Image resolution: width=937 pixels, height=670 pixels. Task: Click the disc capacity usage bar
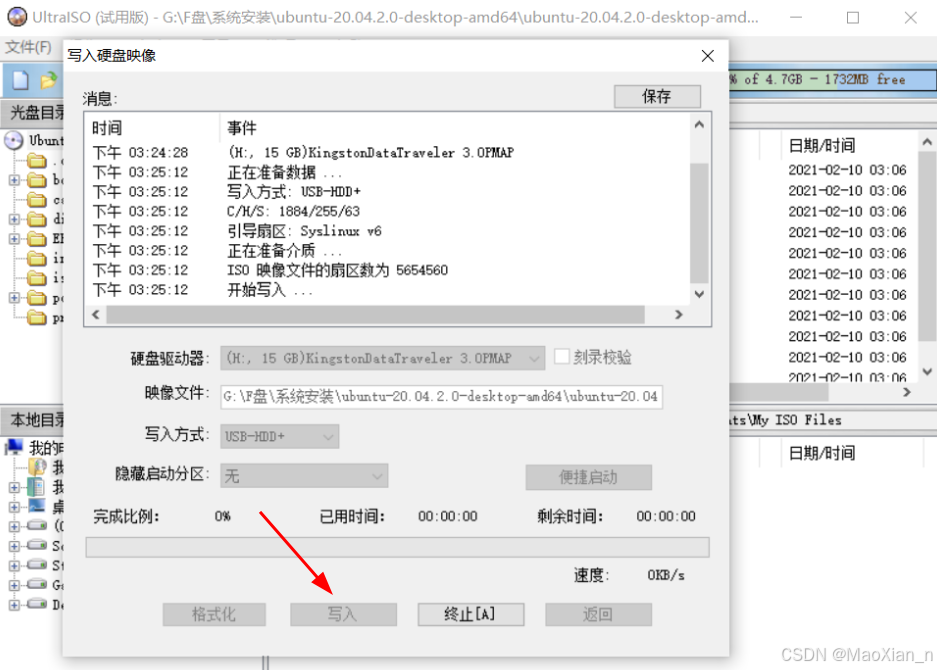click(832, 79)
